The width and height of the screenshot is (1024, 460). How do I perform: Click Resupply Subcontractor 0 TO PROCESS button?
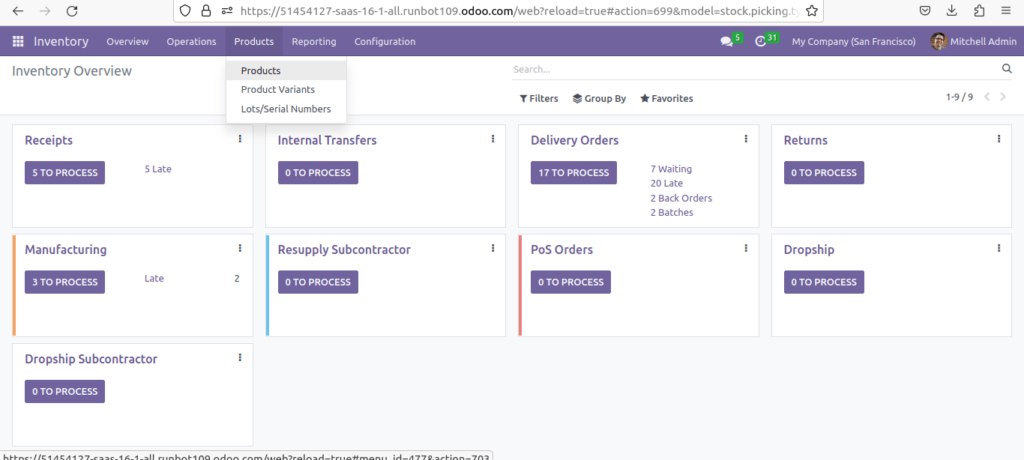[318, 282]
